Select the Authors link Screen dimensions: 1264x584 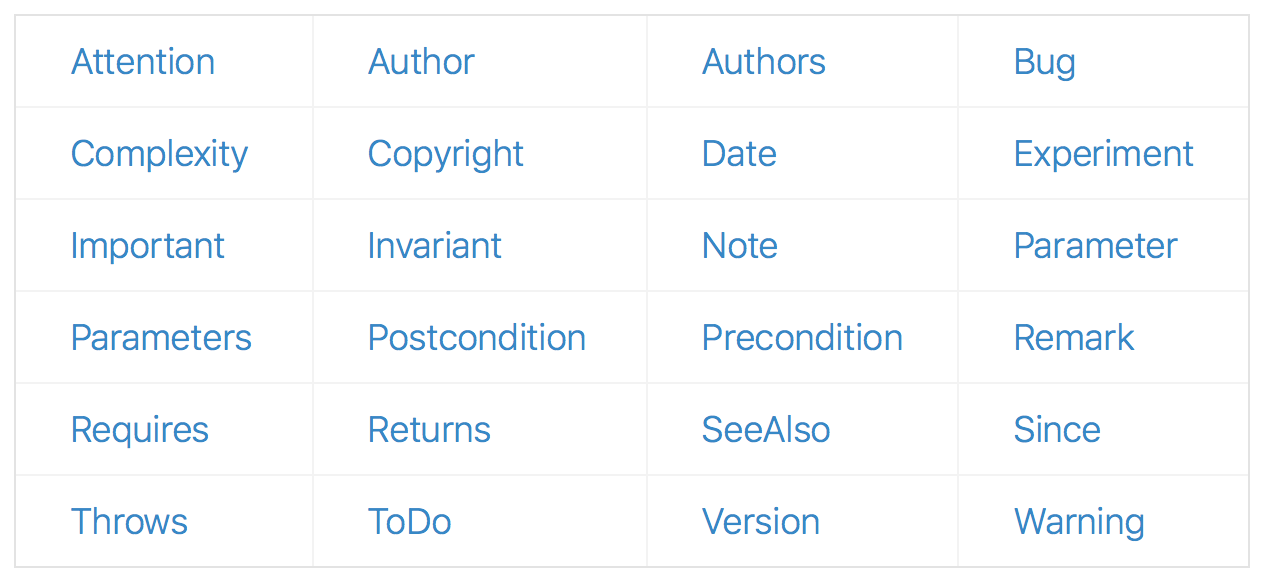click(764, 62)
